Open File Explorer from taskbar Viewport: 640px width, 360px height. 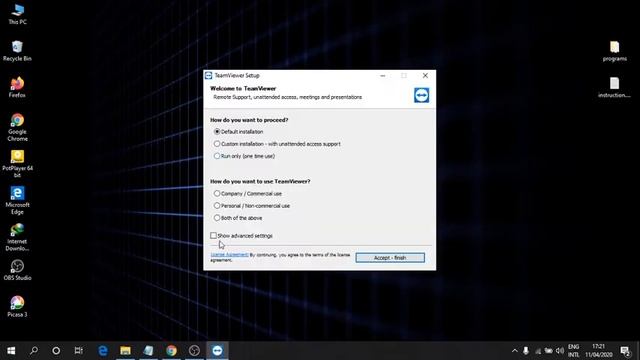[125, 350]
